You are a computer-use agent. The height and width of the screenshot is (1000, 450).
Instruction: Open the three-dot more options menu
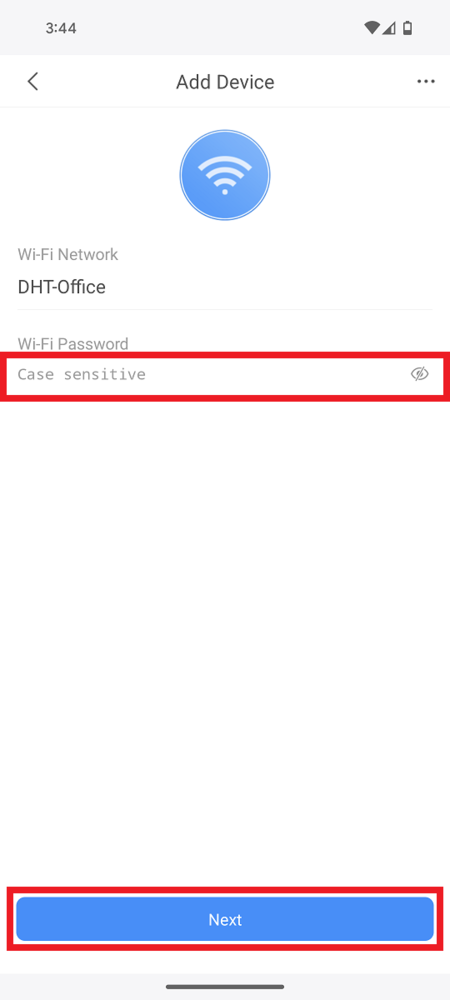pyautogui.click(x=426, y=82)
